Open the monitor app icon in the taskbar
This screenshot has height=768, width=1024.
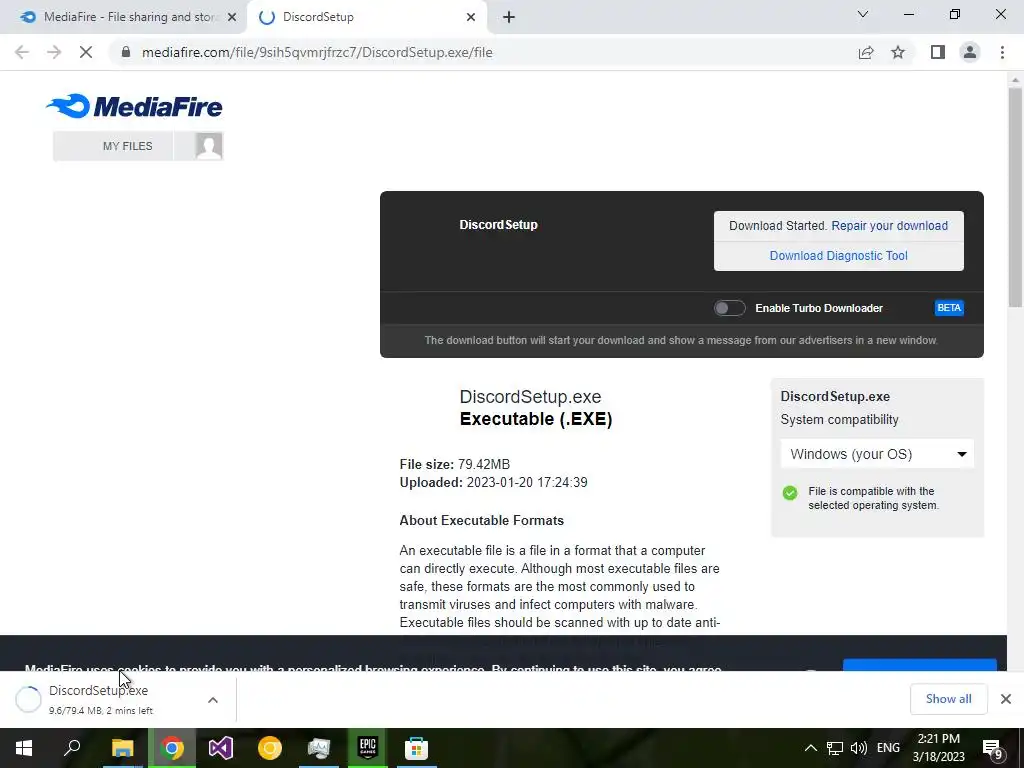[x=319, y=748]
